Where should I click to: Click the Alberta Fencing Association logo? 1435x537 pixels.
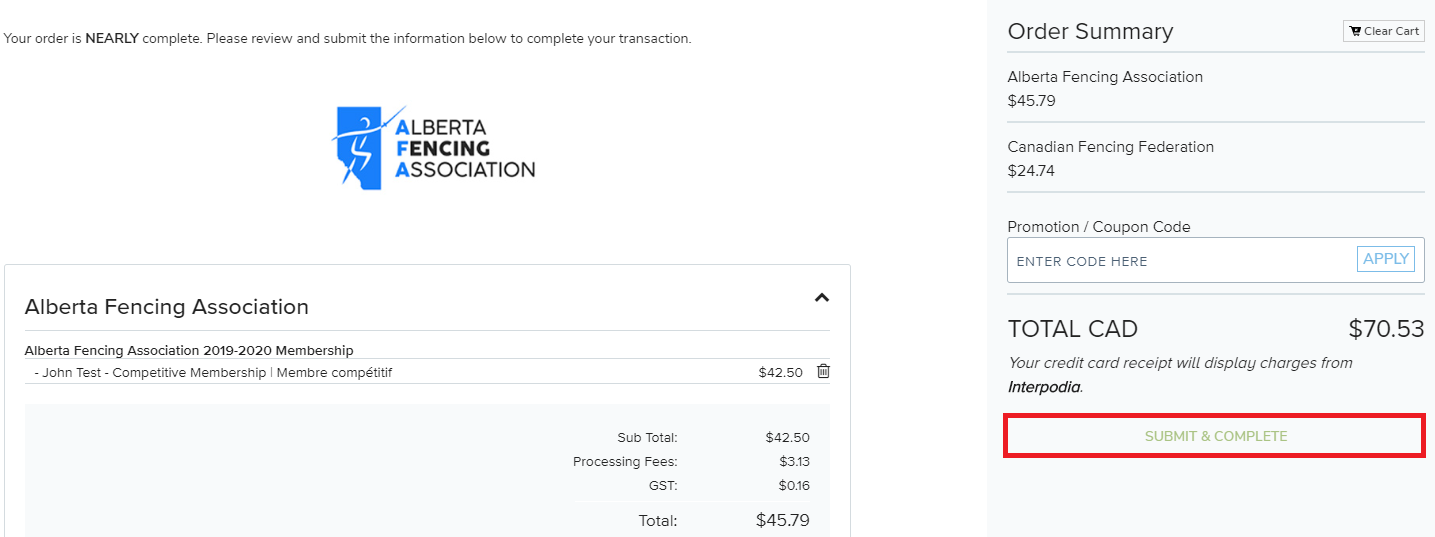tap(433, 148)
